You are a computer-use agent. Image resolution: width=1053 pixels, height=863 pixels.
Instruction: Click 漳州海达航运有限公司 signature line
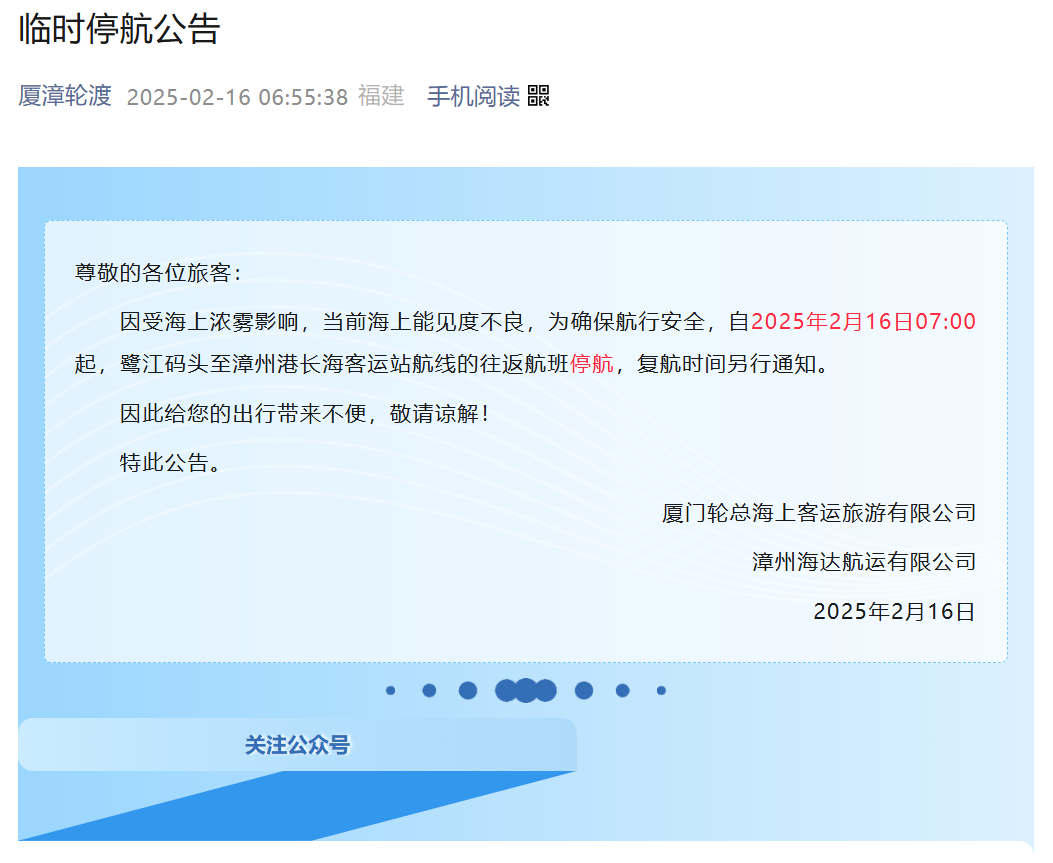[863, 561]
